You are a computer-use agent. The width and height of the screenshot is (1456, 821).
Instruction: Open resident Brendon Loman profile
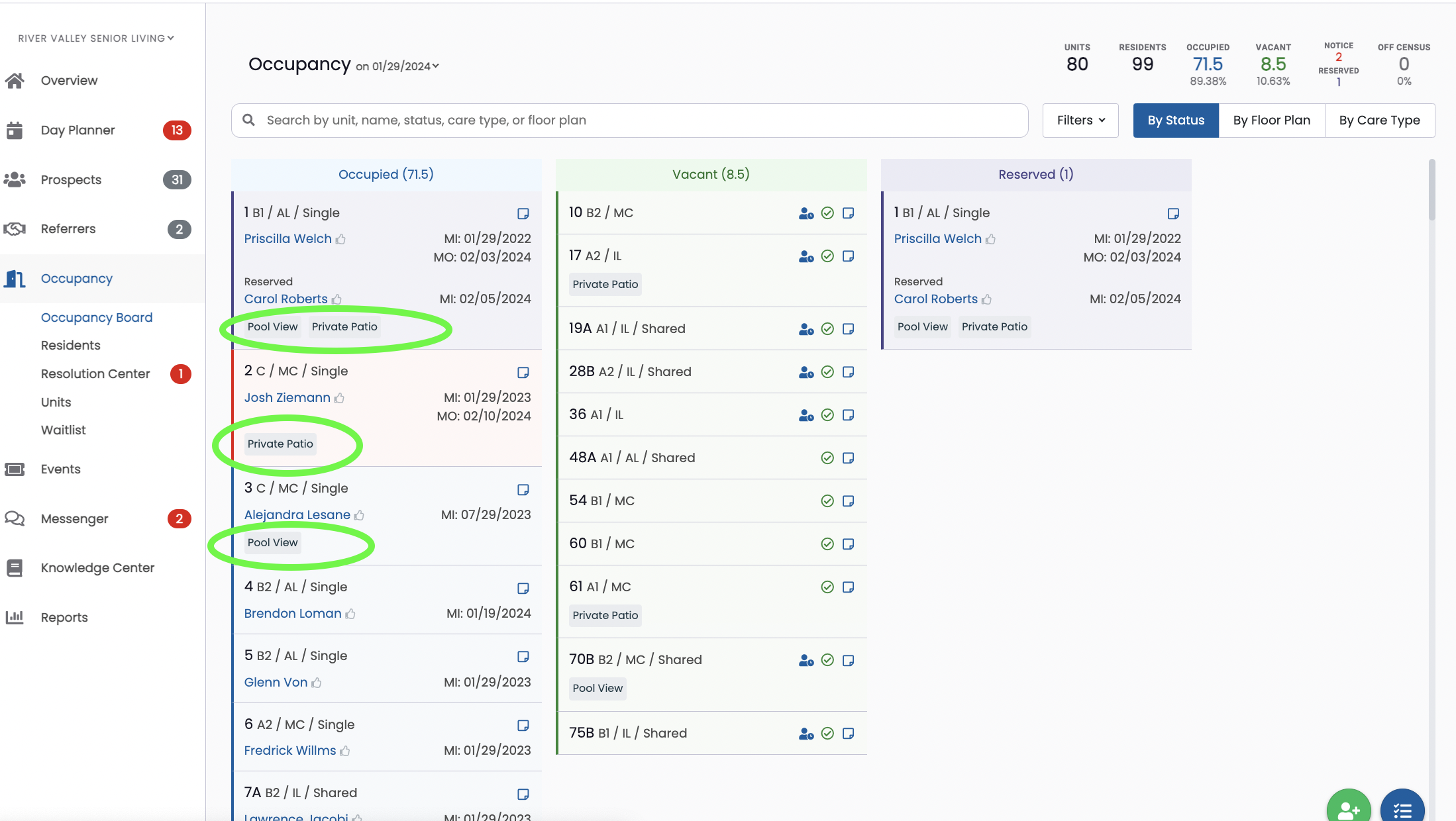pyautogui.click(x=293, y=614)
